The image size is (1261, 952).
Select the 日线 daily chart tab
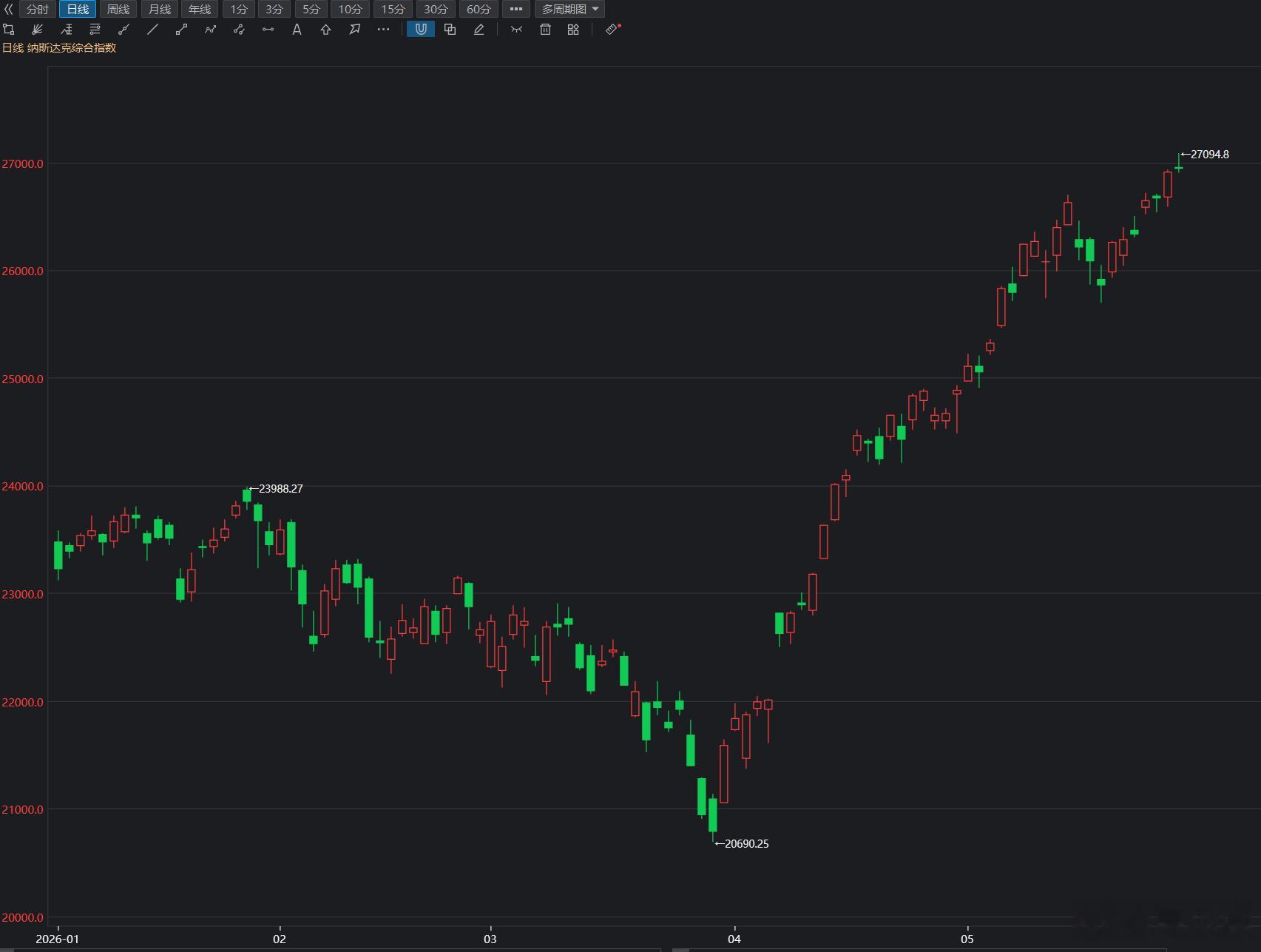click(x=78, y=9)
